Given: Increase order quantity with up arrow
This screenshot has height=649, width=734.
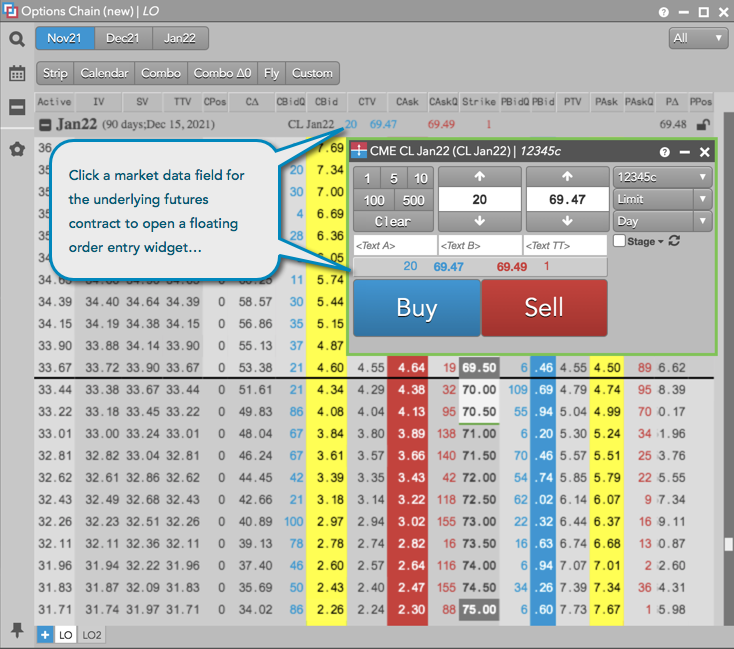Looking at the screenshot, I should click(x=480, y=176).
